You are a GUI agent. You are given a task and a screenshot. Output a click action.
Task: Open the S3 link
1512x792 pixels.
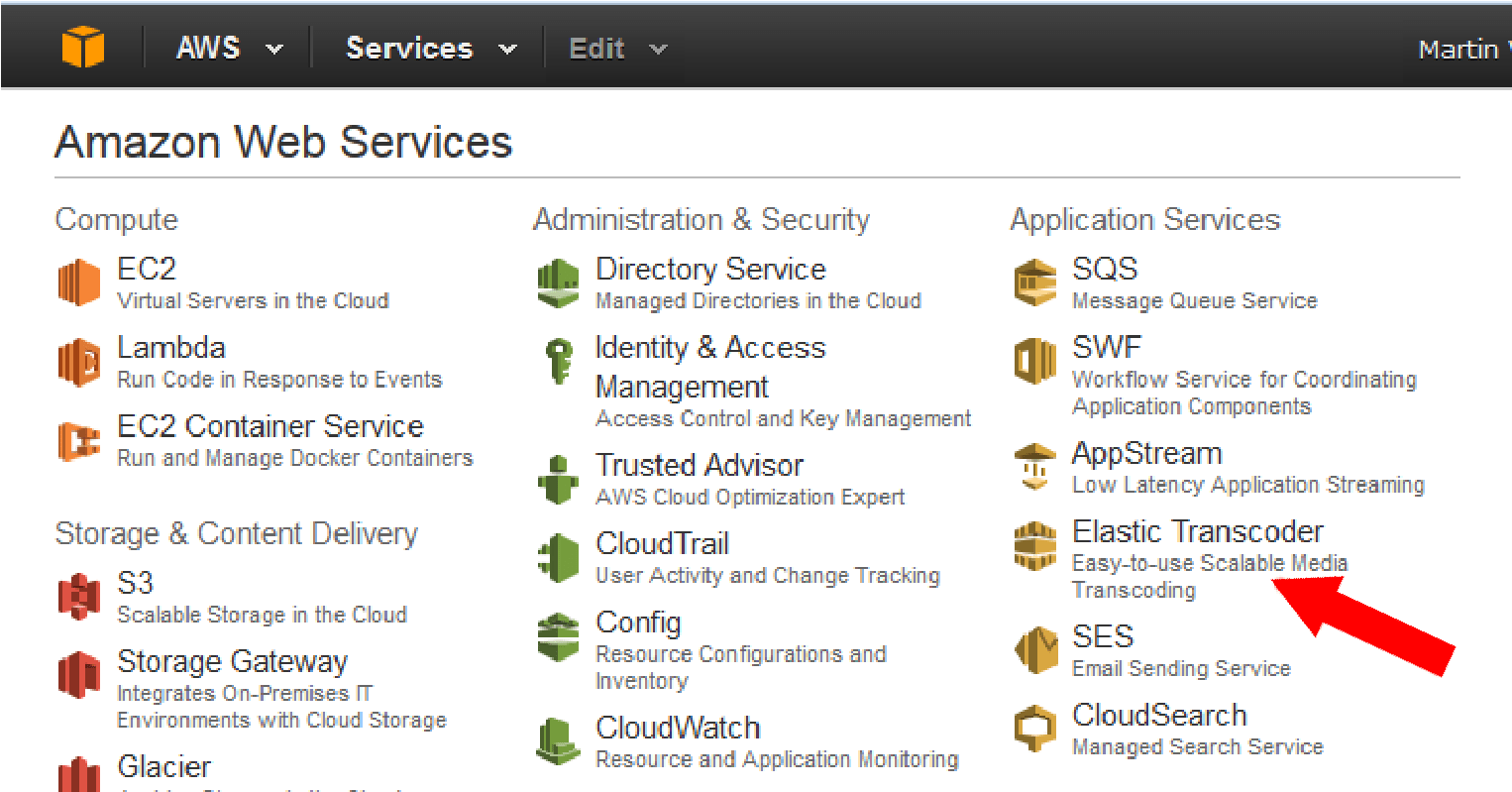(135, 583)
